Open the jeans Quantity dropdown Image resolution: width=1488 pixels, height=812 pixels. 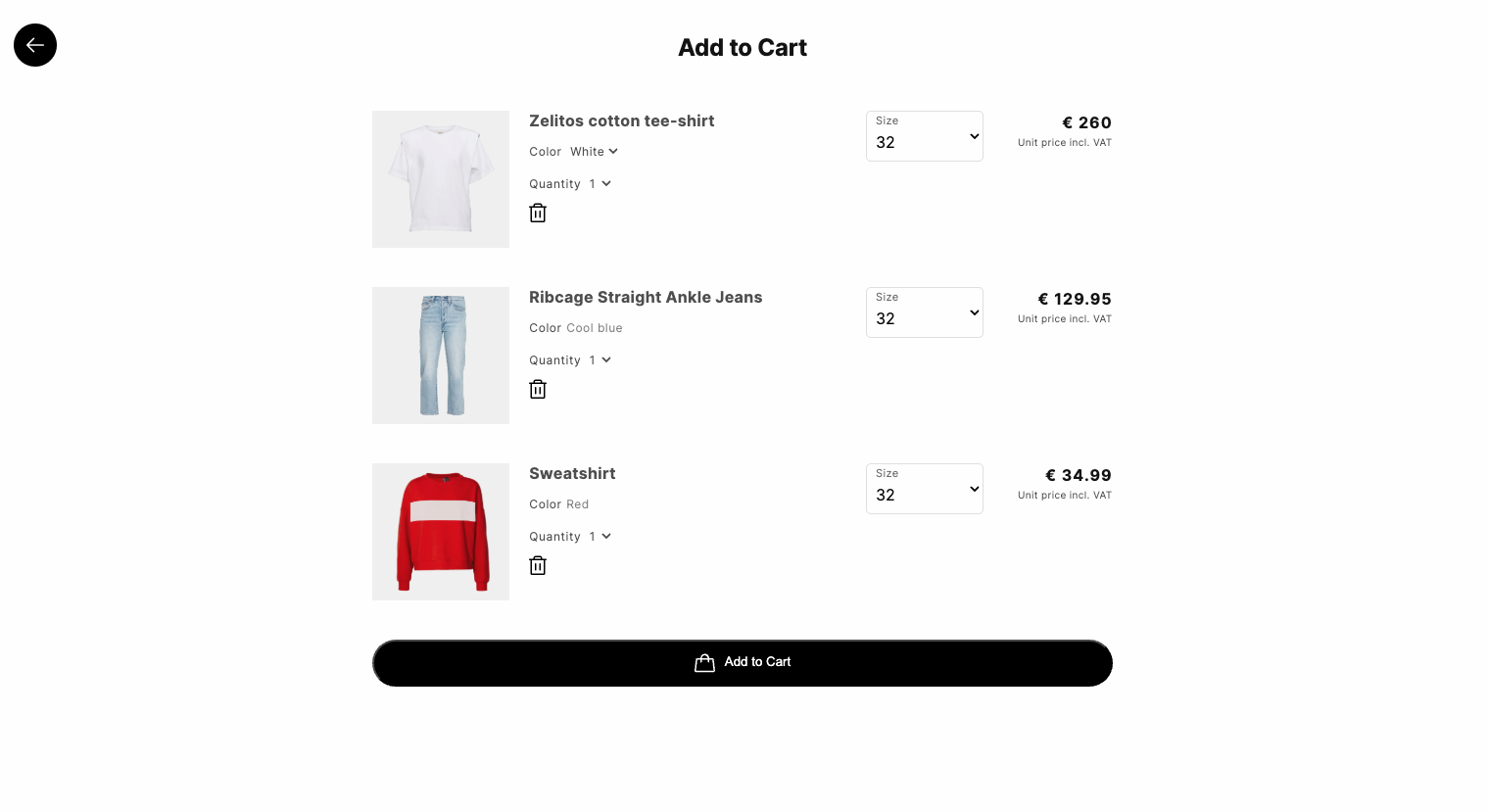pos(600,360)
